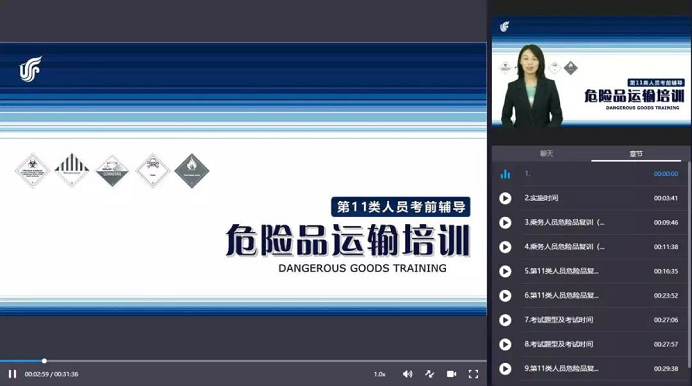Enter fullscreen mode
Image resolution: width=692 pixels, height=386 pixels.
tap(474, 374)
